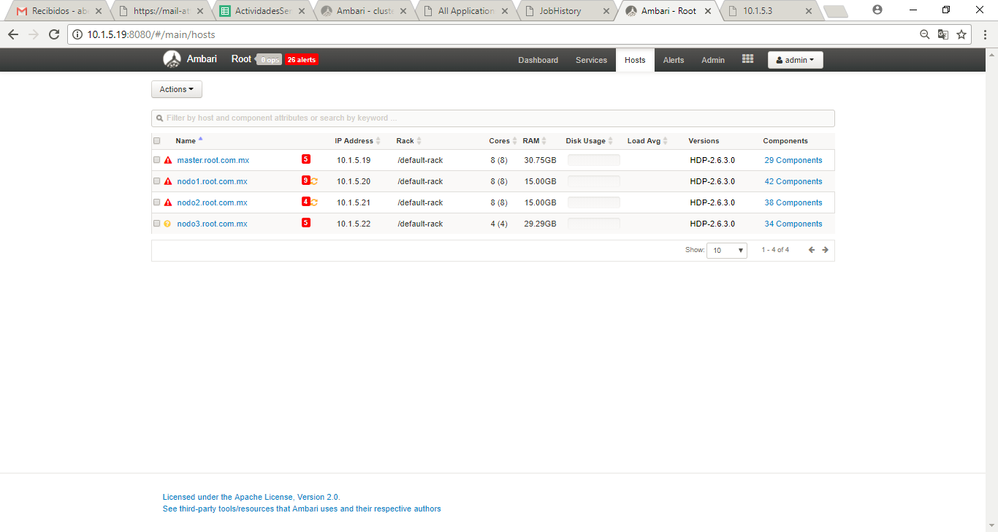Open the views grid icon
Screen dimensions: 998x532
[x=747, y=59]
